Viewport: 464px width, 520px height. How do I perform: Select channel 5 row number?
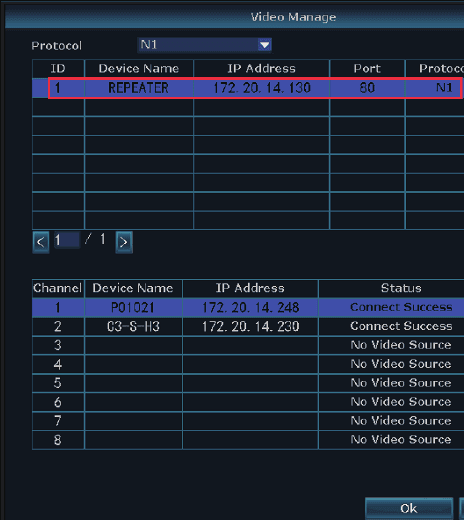click(58, 383)
